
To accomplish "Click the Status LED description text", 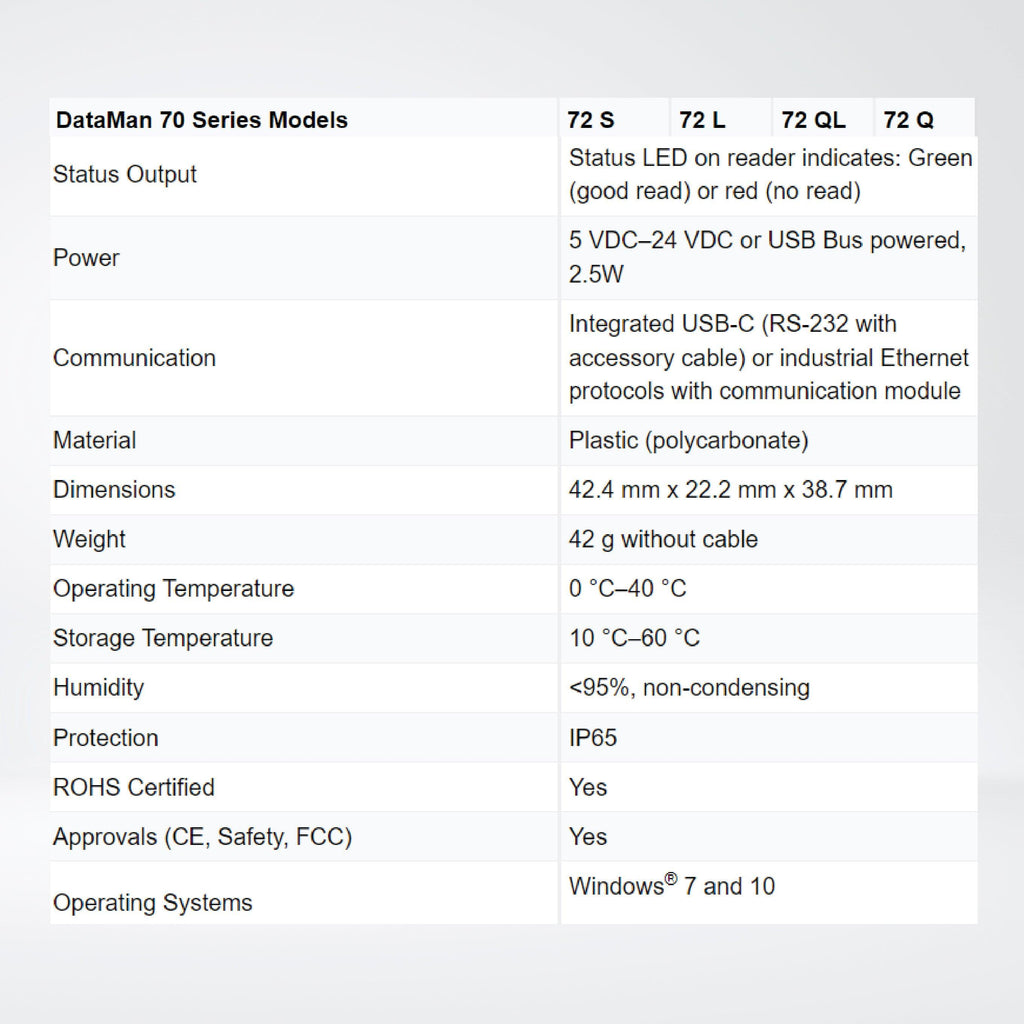I will [x=769, y=174].
